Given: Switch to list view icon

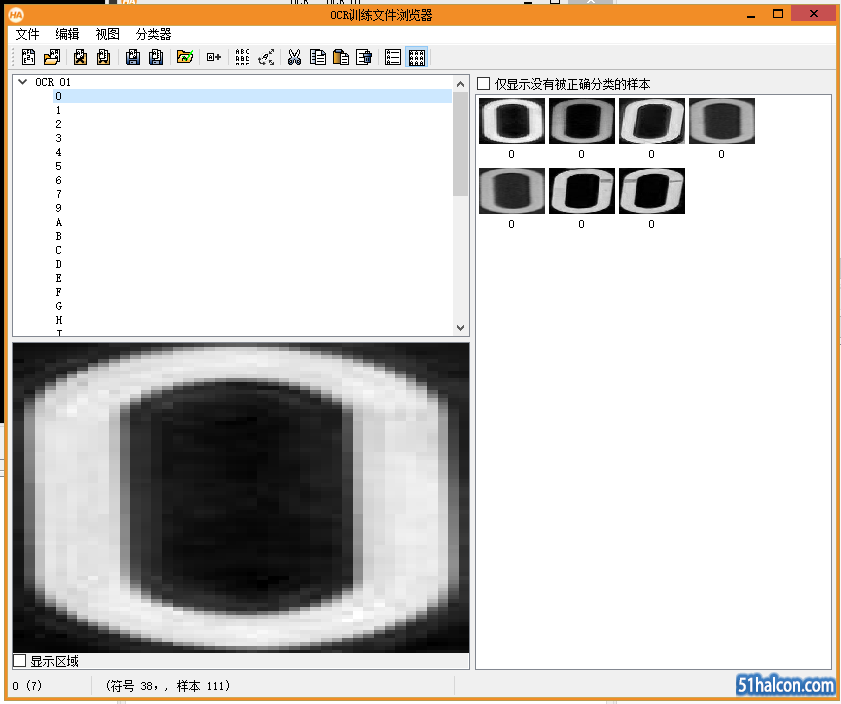Looking at the screenshot, I should tap(393, 57).
